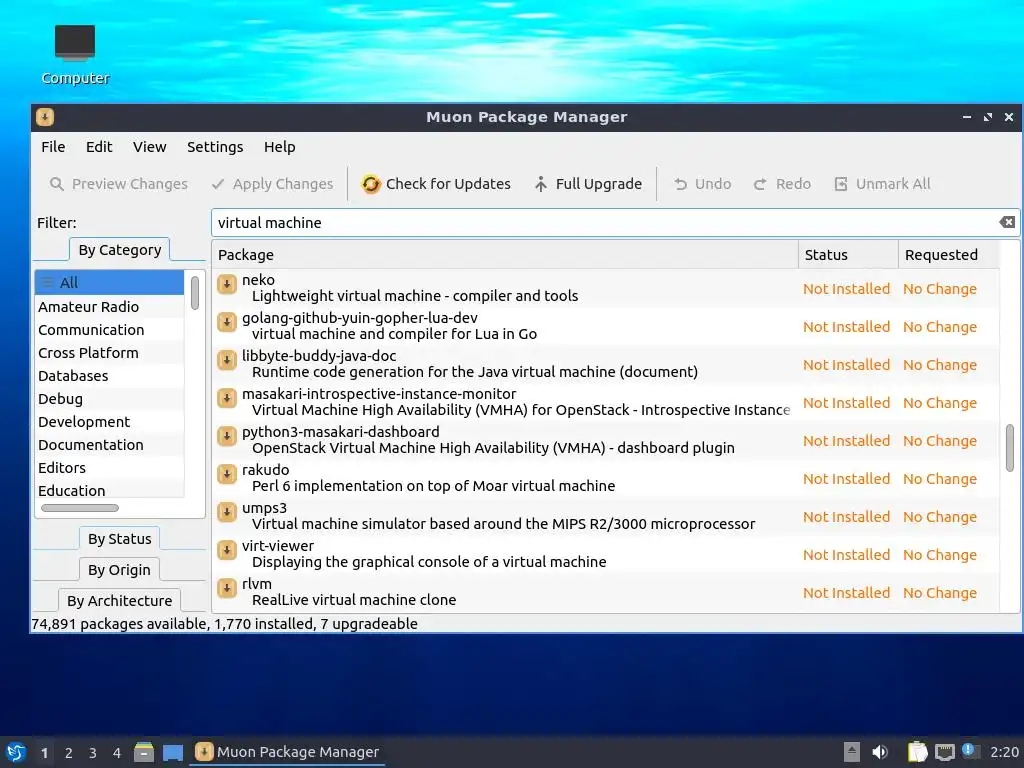Screen dimensions: 1024x768
Task: Open the volume control in the tray
Action: click(880, 752)
